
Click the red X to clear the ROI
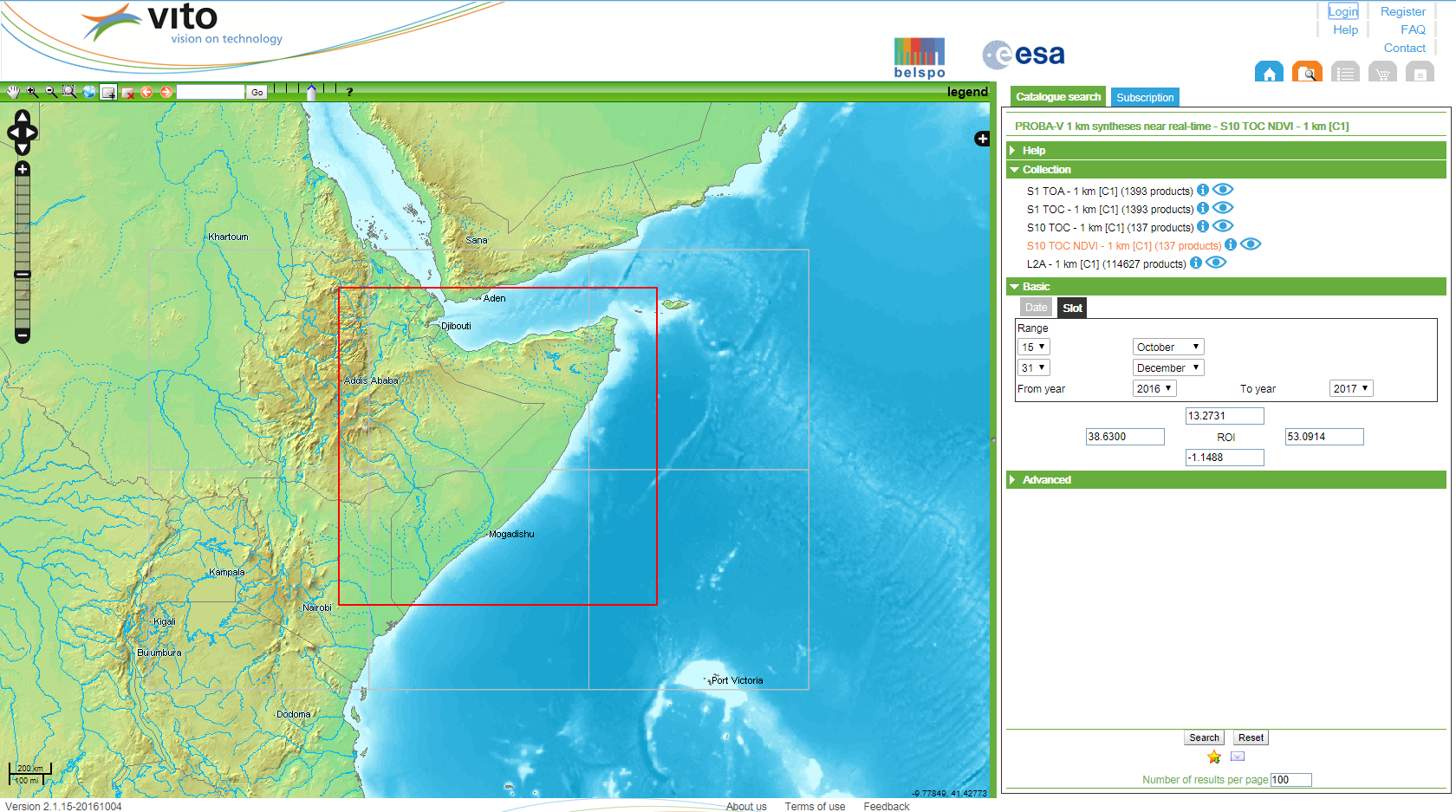pyautogui.click(x=128, y=92)
